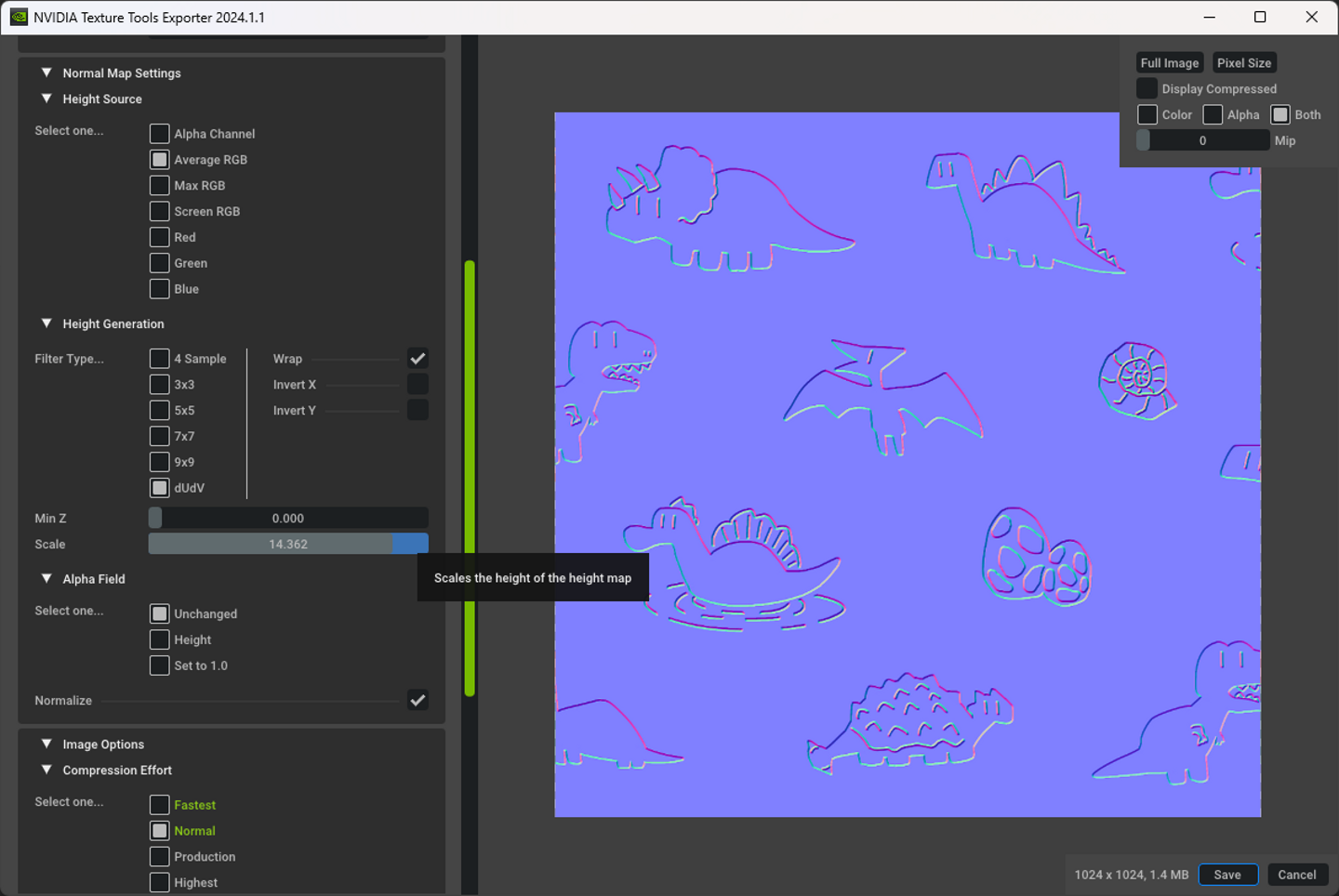The width and height of the screenshot is (1339, 896).
Task: Switch to Pixel Size view
Action: point(1244,62)
